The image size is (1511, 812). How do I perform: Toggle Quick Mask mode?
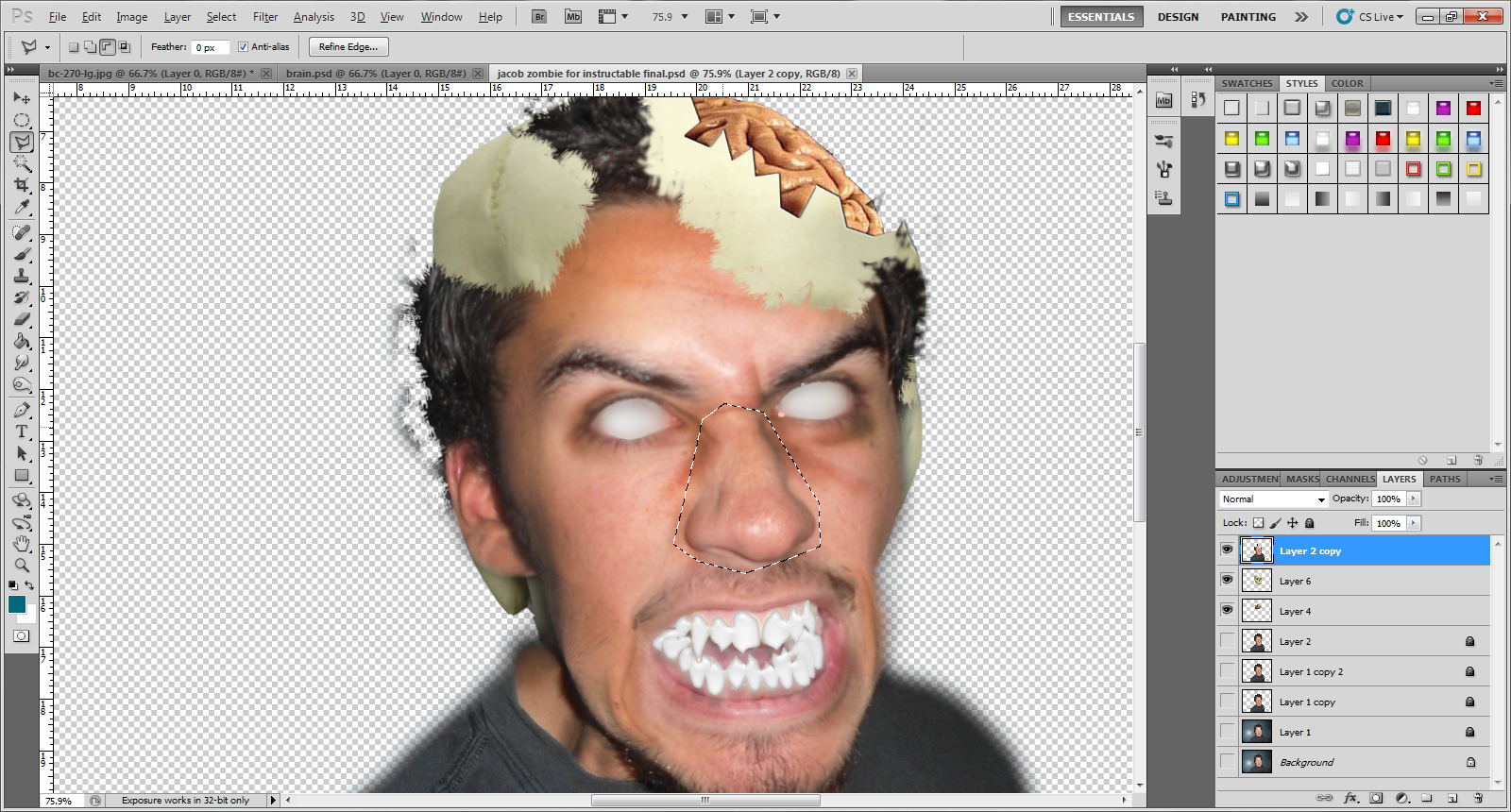(x=21, y=636)
